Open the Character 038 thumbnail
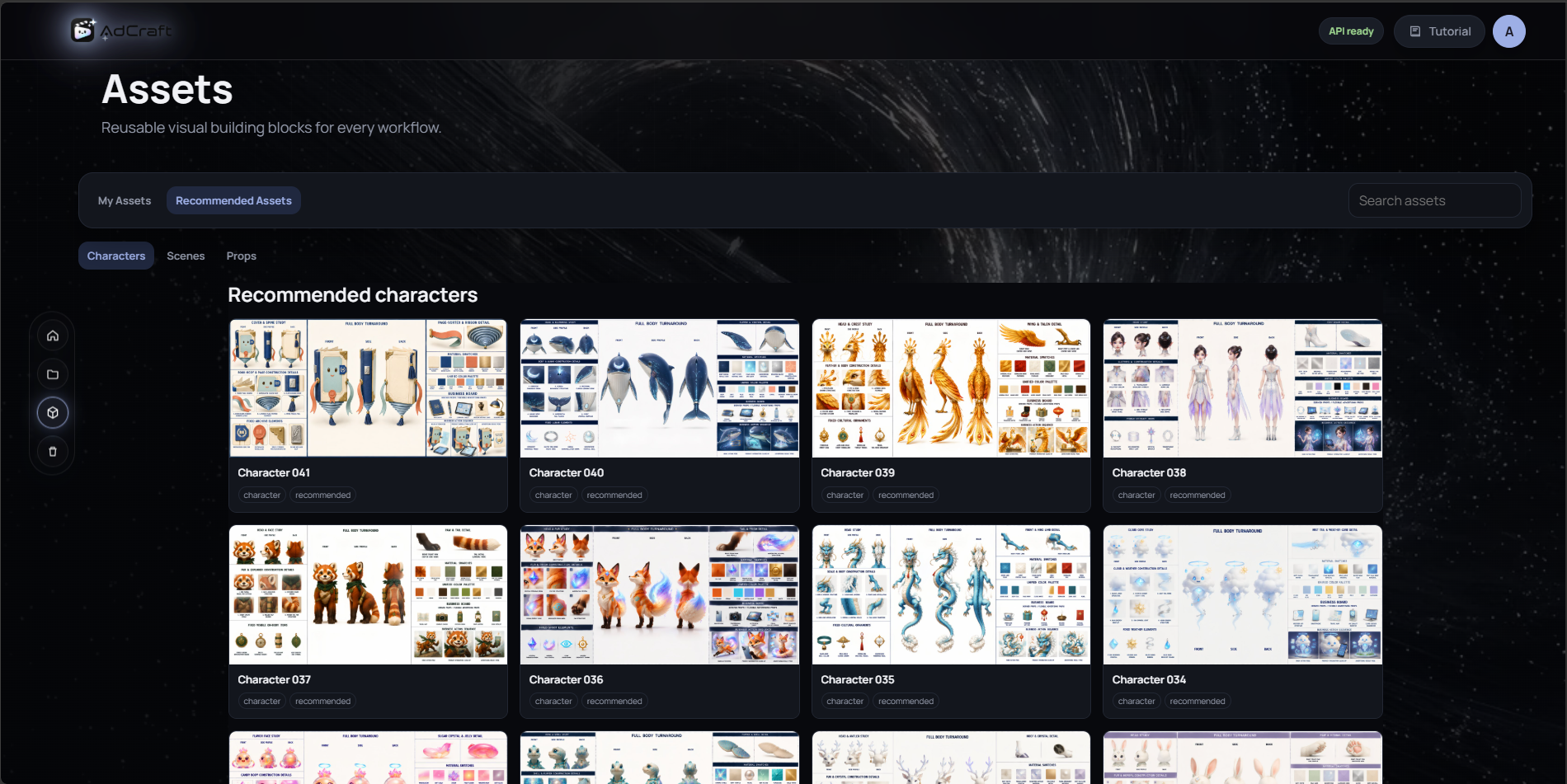1567x784 pixels. click(x=1243, y=388)
